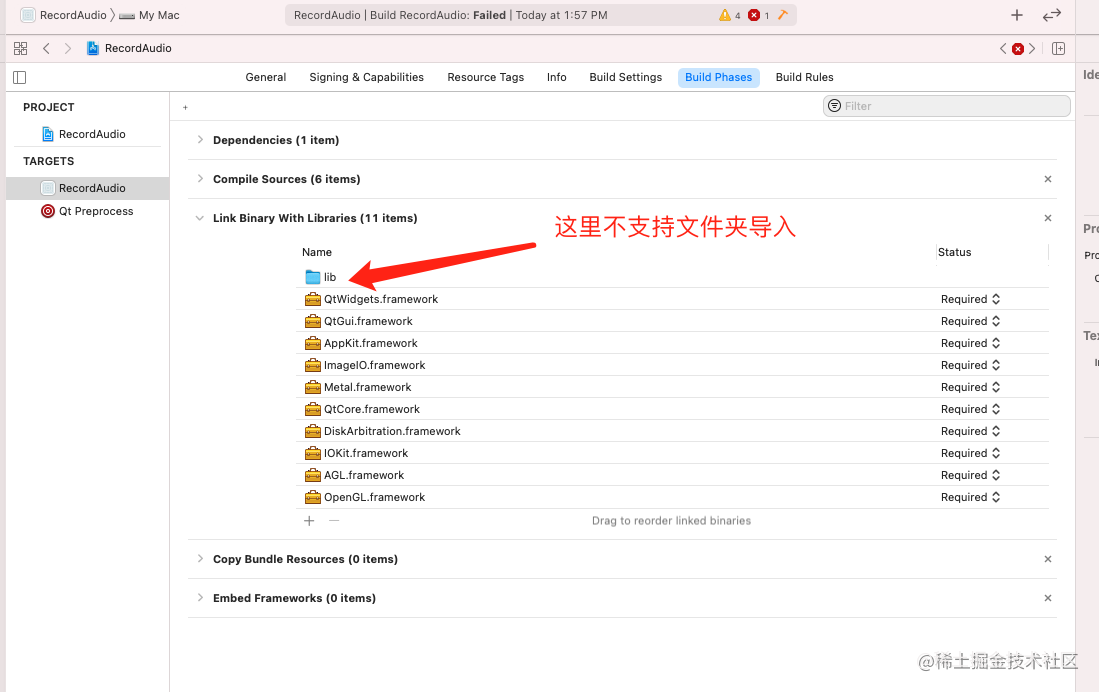Image resolution: width=1099 pixels, height=692 pixels.
Task: Toggle the project and targets list sidebar
Action: point(20,77)
